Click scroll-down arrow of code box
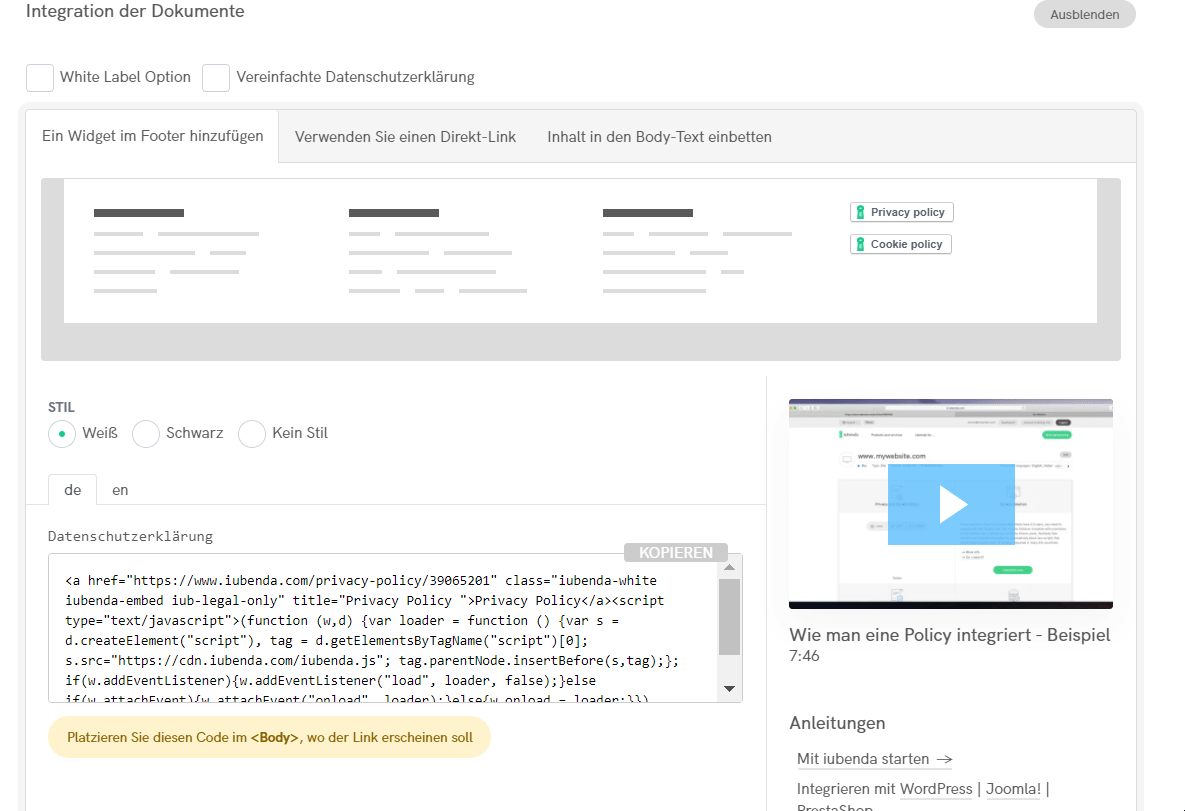The image size is (1185, 811). tap(729, 689)
